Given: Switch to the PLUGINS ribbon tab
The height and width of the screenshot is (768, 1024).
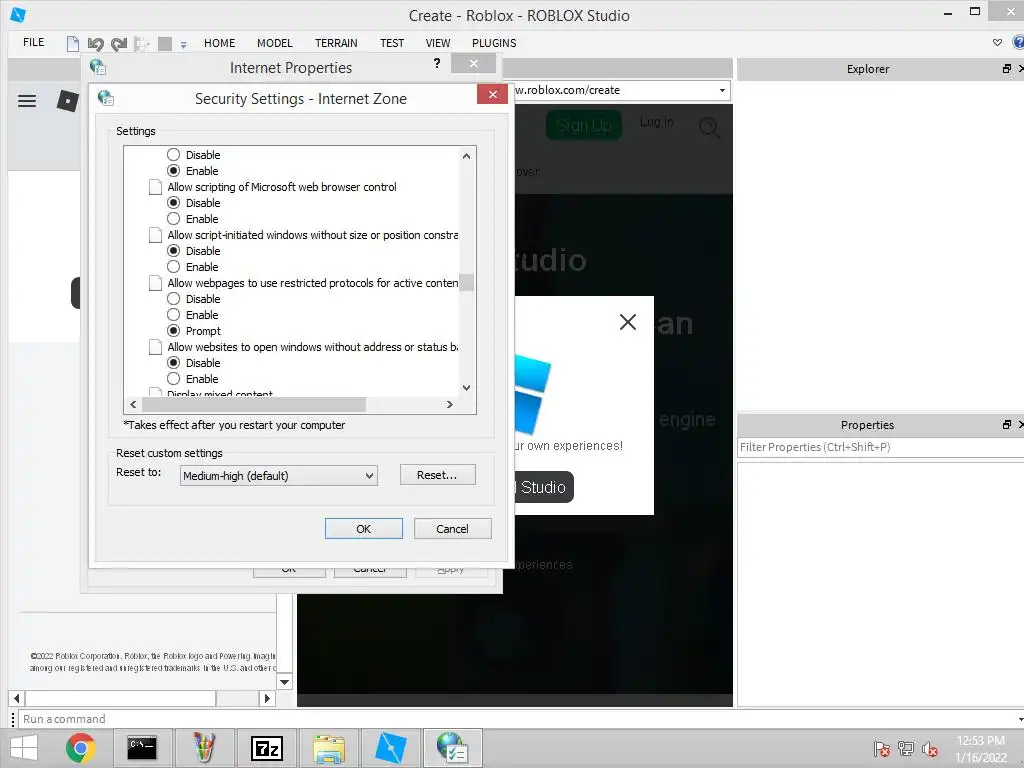Looking at the screenshot, I should pos(494,43).
